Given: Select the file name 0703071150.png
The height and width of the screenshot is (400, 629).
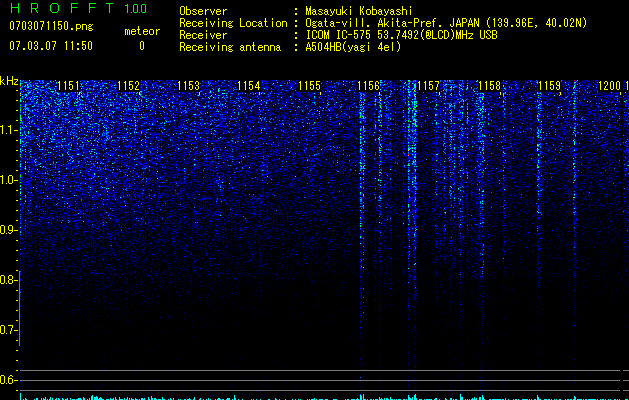Looking at the screenshot, I should (x=51, y=26).
